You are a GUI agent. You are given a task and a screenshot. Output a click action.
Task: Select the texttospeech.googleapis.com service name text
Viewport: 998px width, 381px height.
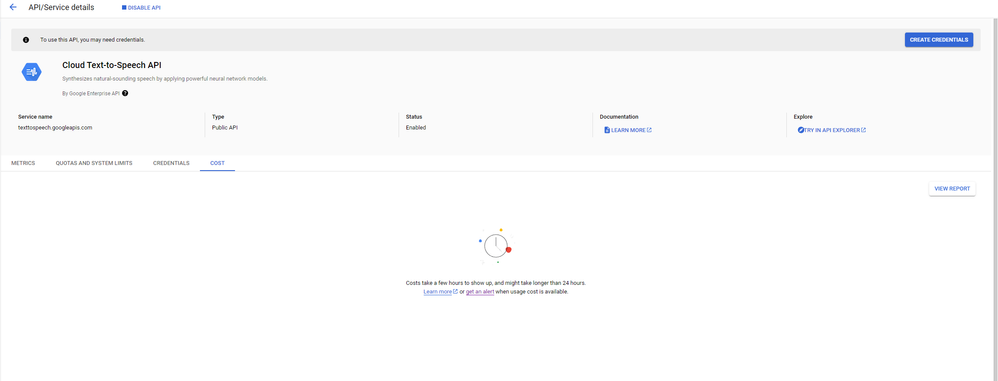[x=55, y=127]
